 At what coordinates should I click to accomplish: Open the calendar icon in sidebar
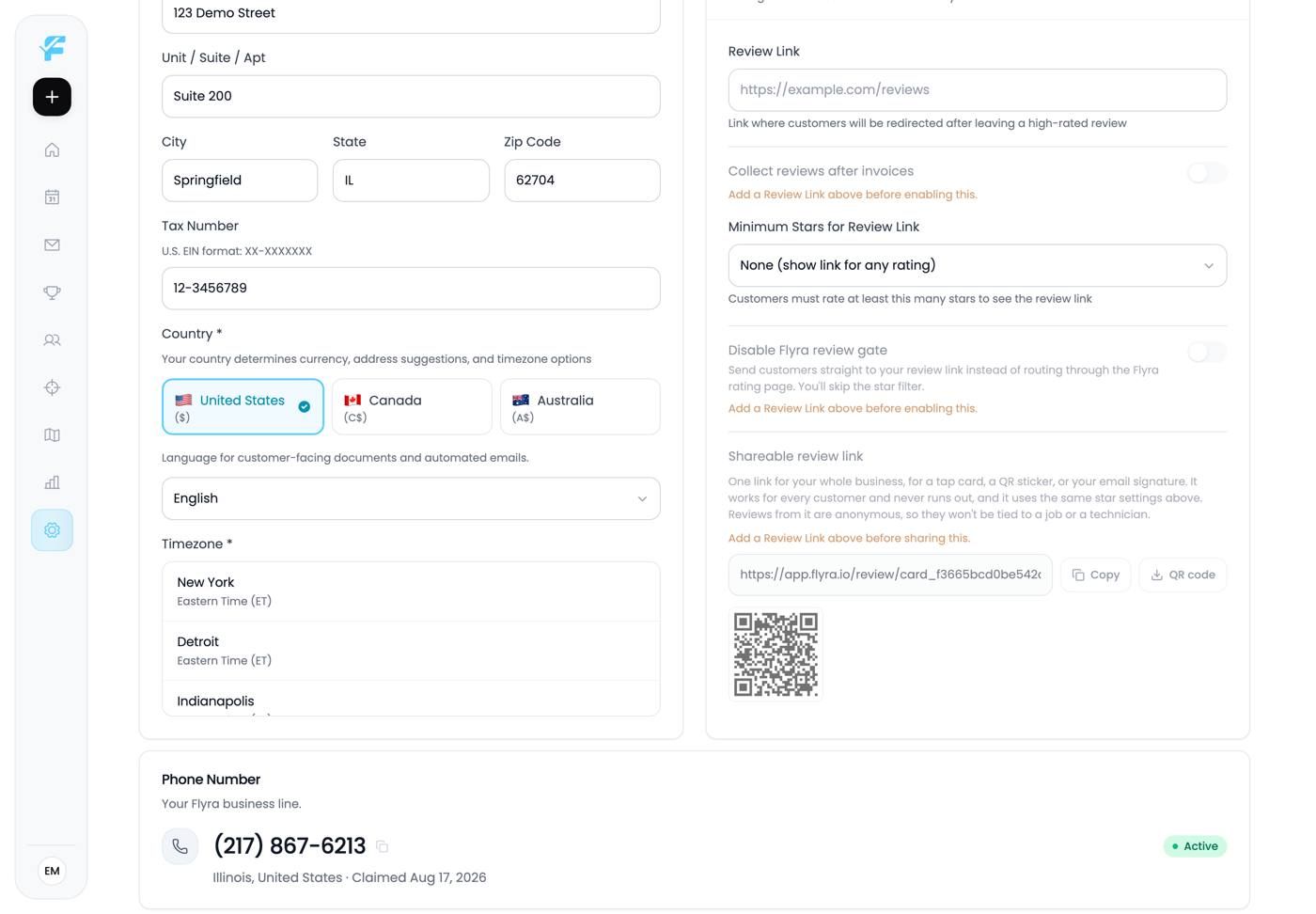coord(52,197)
